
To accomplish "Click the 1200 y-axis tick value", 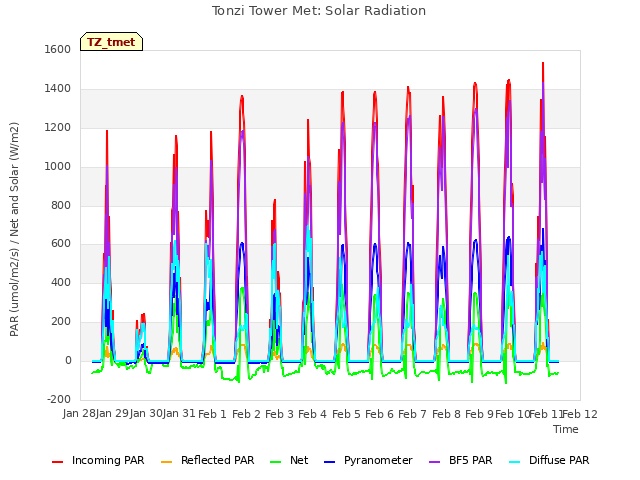I will pos(58,127).
